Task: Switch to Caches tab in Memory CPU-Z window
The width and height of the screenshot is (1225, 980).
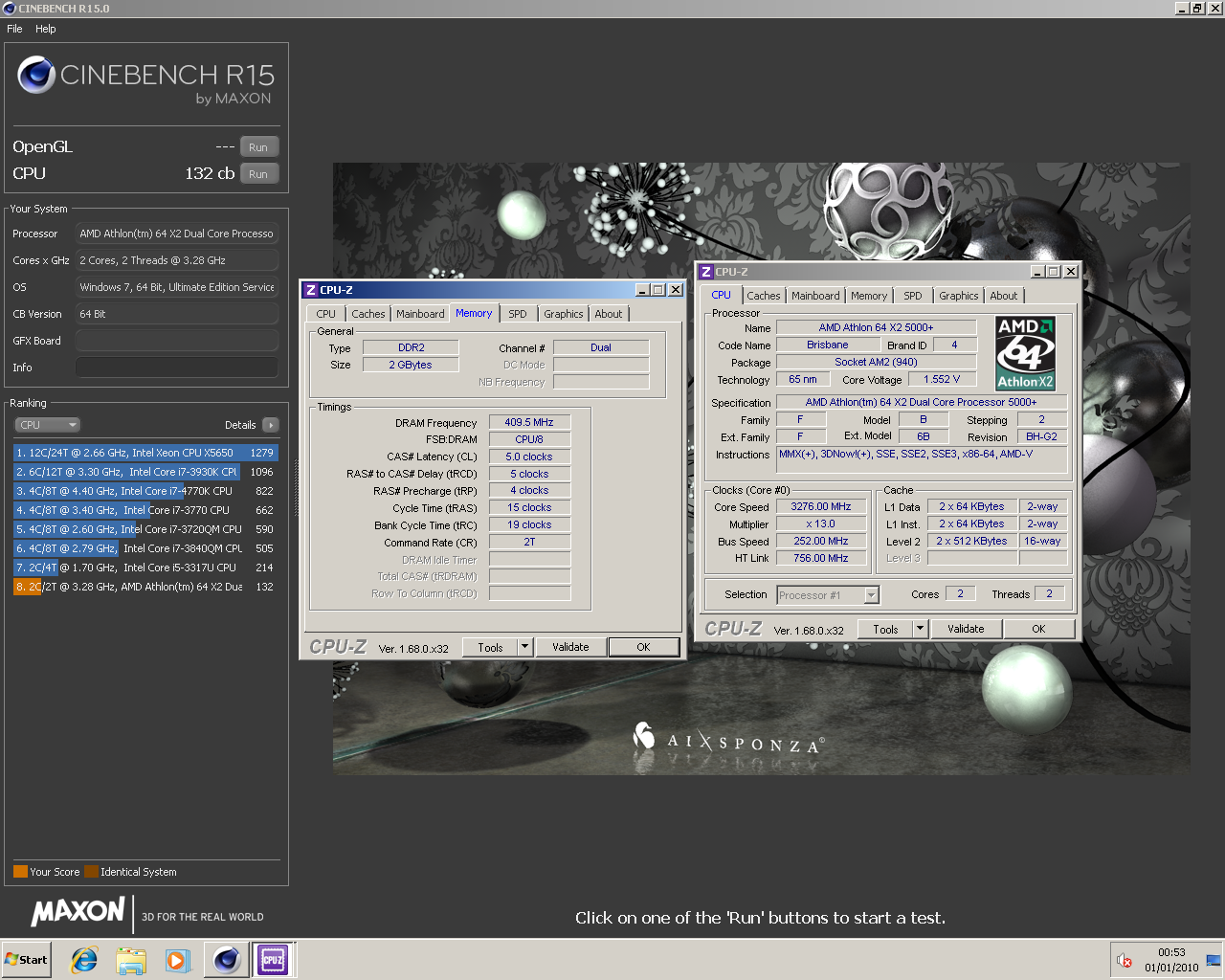Action: [368, 314]
